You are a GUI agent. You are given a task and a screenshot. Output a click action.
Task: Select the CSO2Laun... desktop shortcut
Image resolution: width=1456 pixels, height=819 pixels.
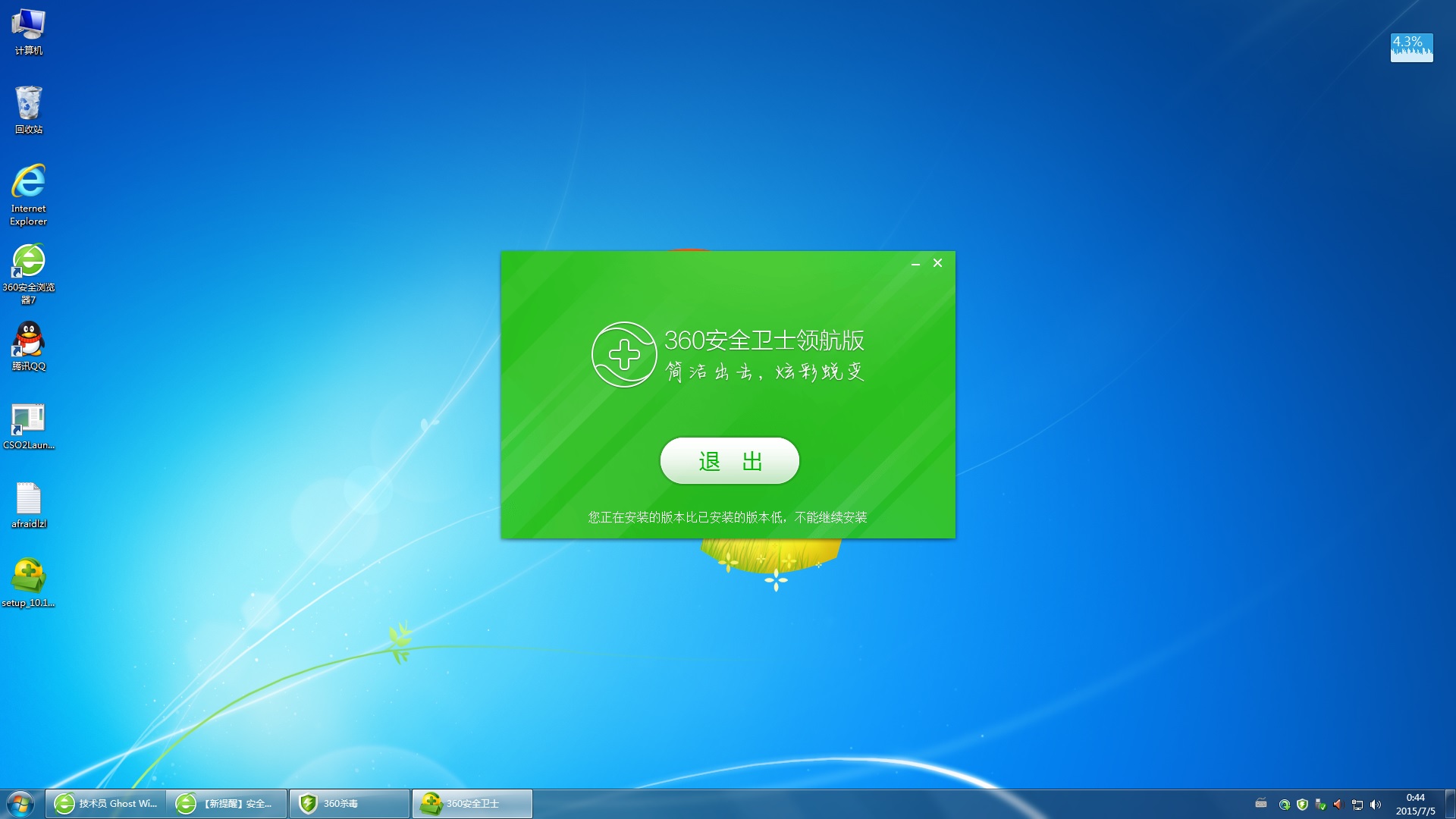[29, 426]
